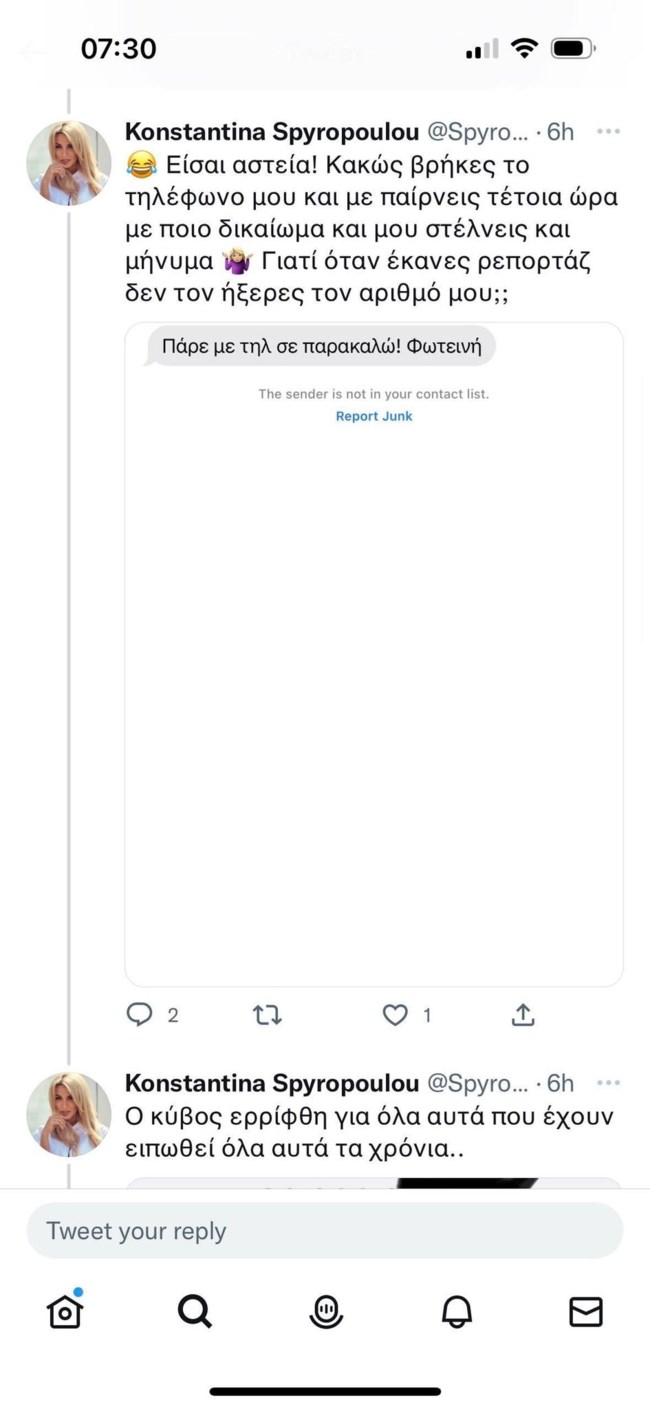Open first tweet's profile avatar
650x1409 pixels.
click(x=68, y=163)
